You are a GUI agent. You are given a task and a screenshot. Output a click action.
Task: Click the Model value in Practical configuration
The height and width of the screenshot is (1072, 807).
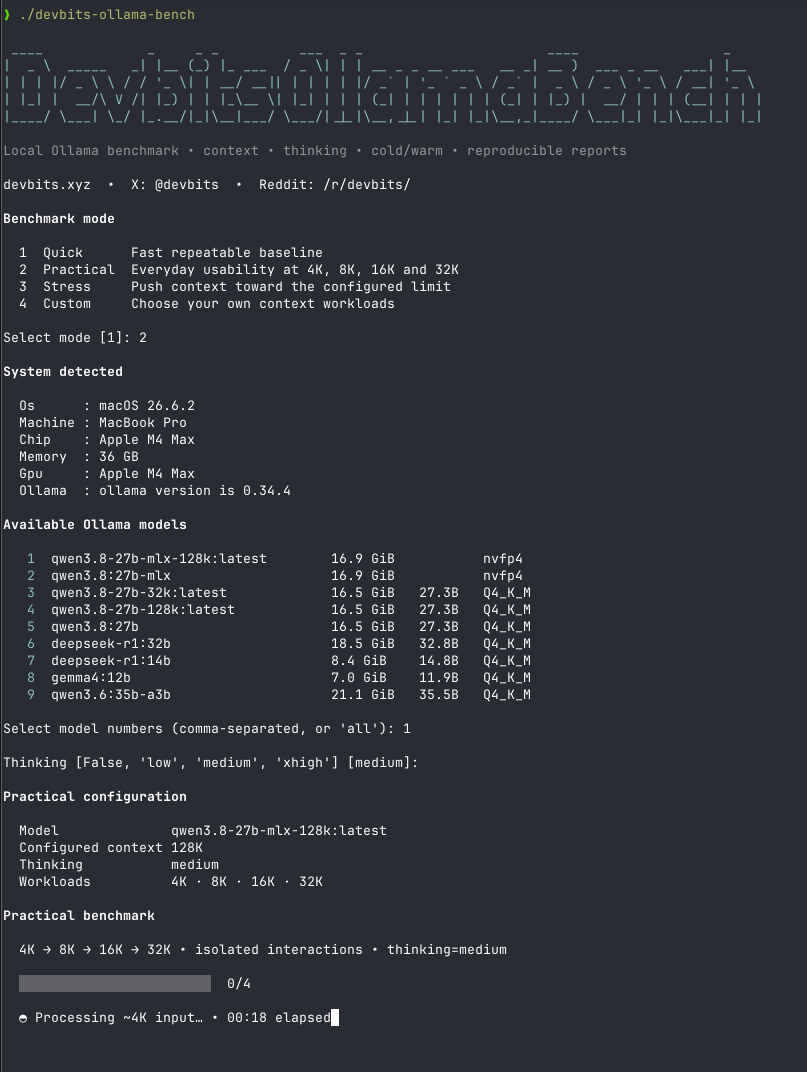tap(279, 831)
